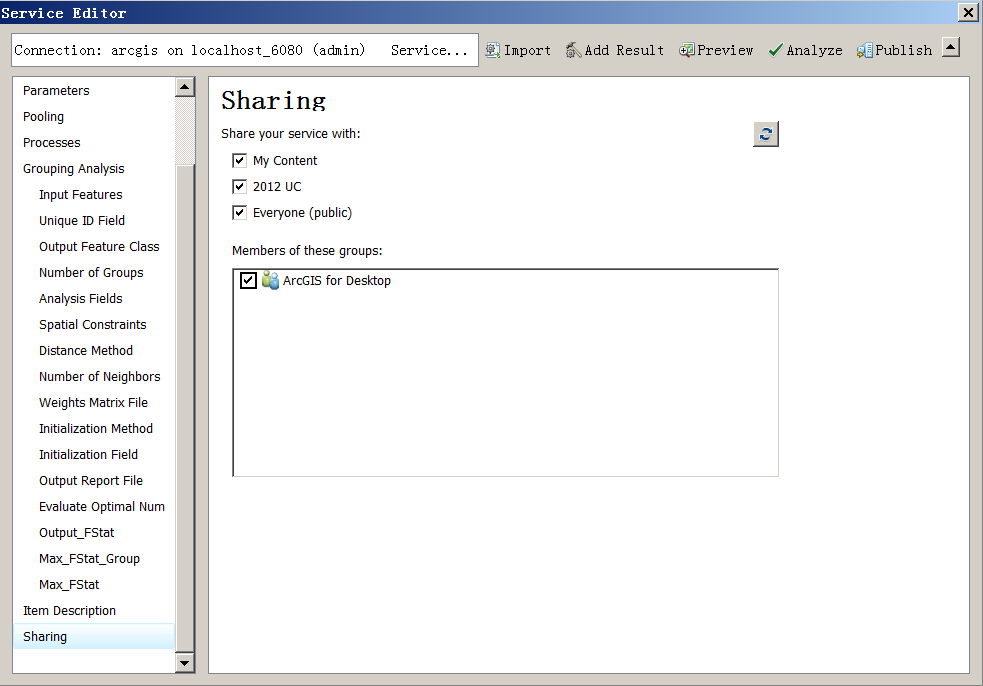
Task: Open Evaluate Optimal Num parameter
Action: tap(102, 507)
